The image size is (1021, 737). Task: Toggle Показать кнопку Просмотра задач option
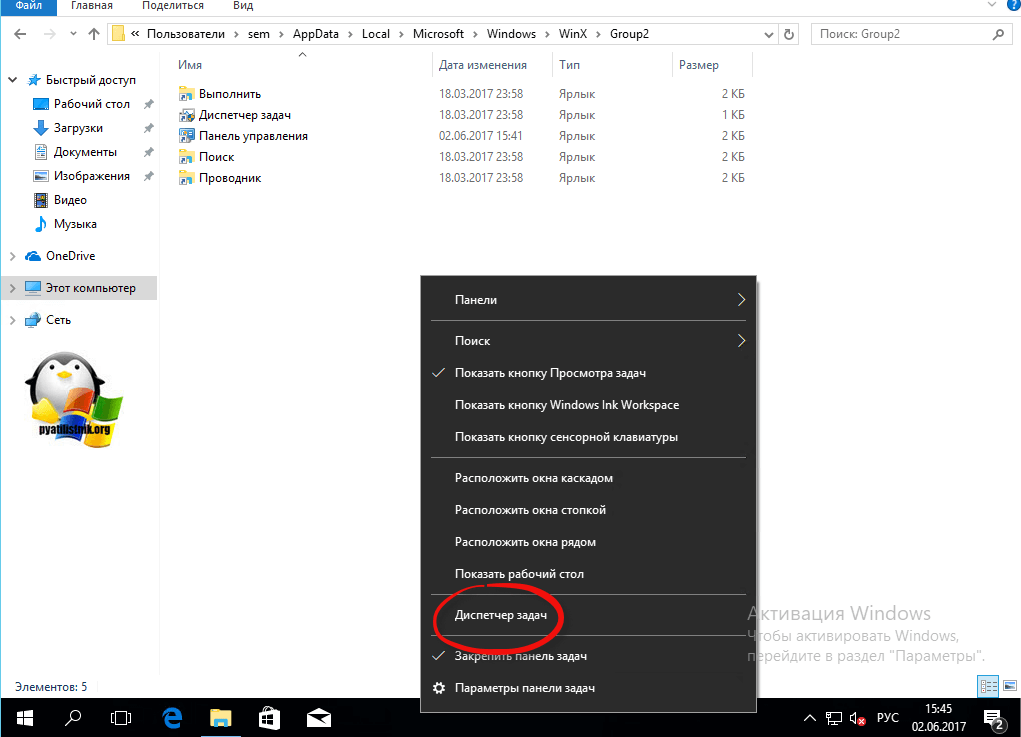point(550,373)
